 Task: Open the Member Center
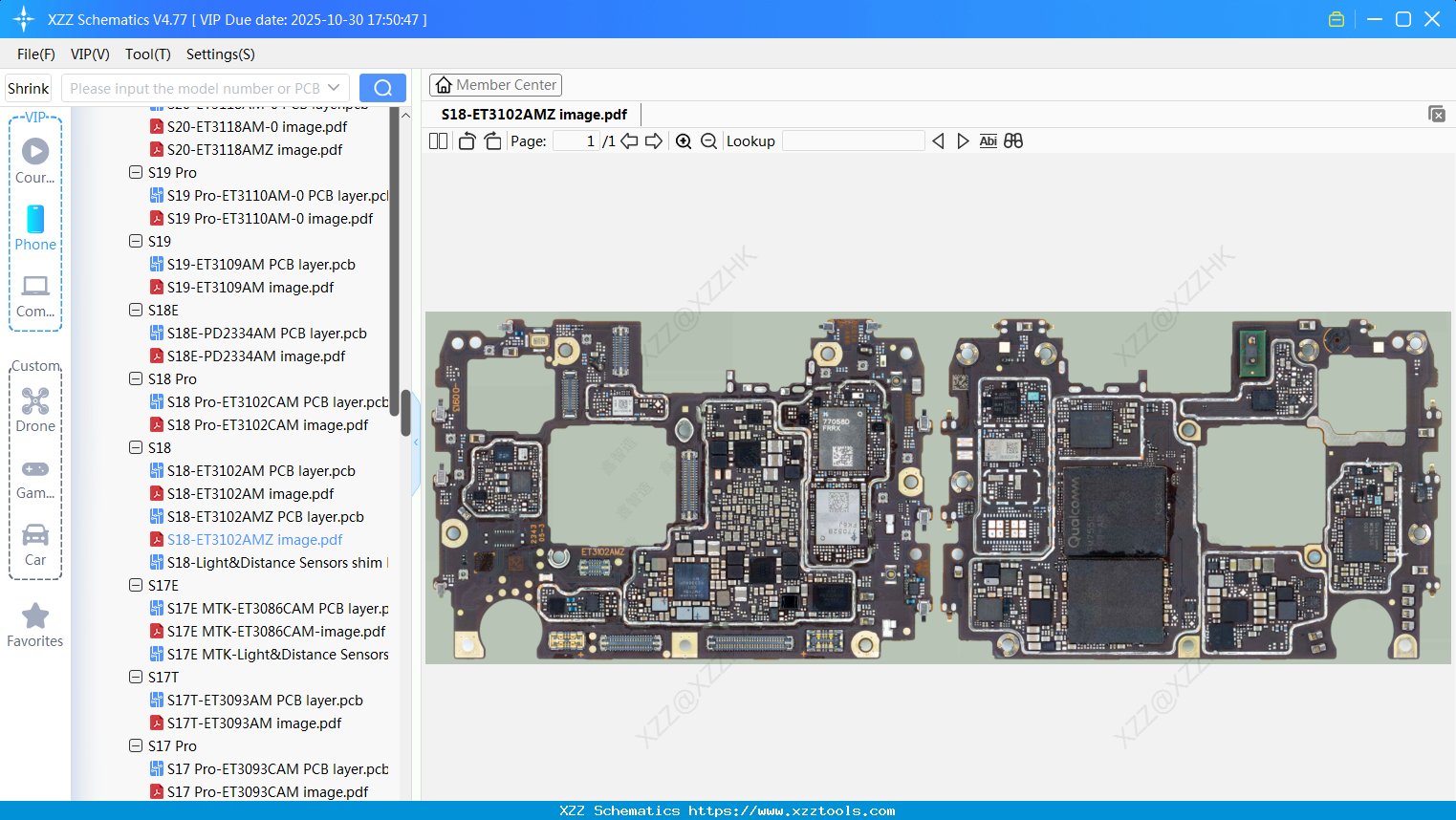(x=495, y=84)
